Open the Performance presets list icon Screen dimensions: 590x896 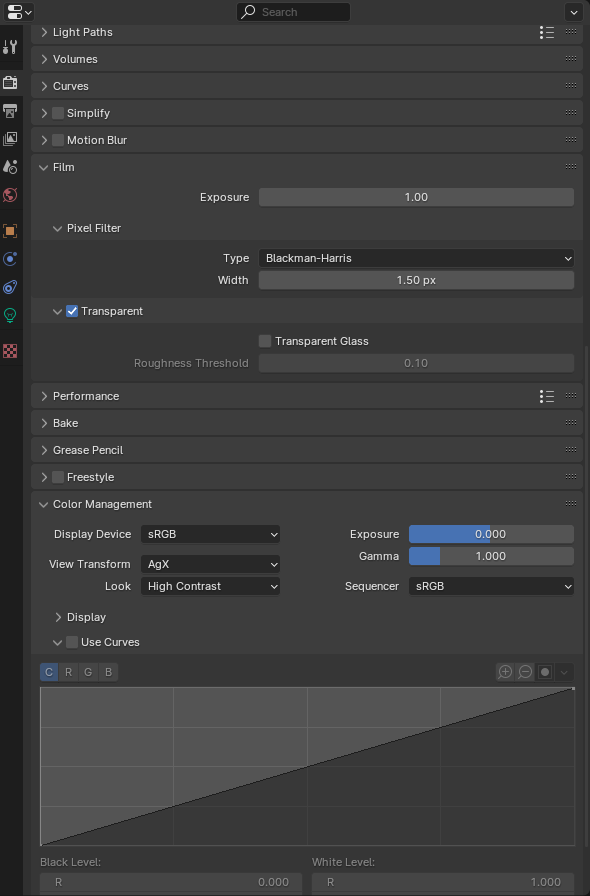click(x=547, y=396)
